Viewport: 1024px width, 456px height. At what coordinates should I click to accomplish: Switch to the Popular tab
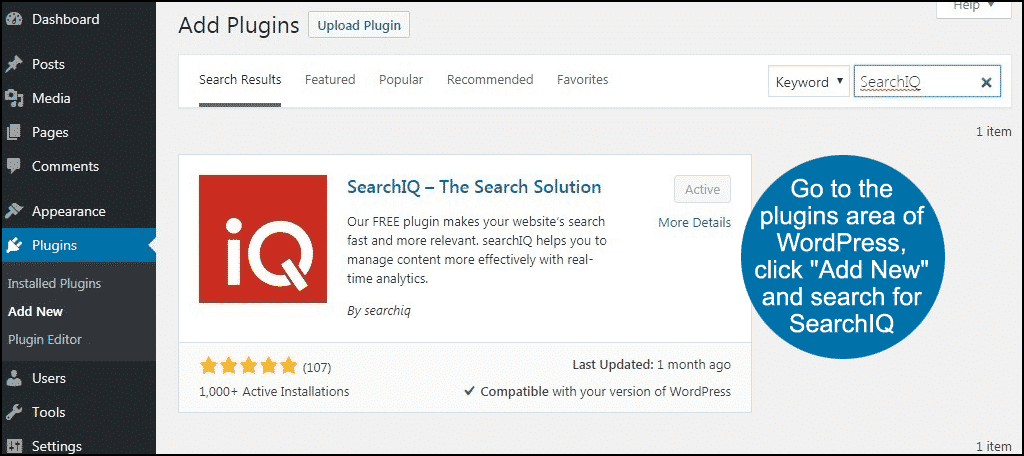point(401,80)
